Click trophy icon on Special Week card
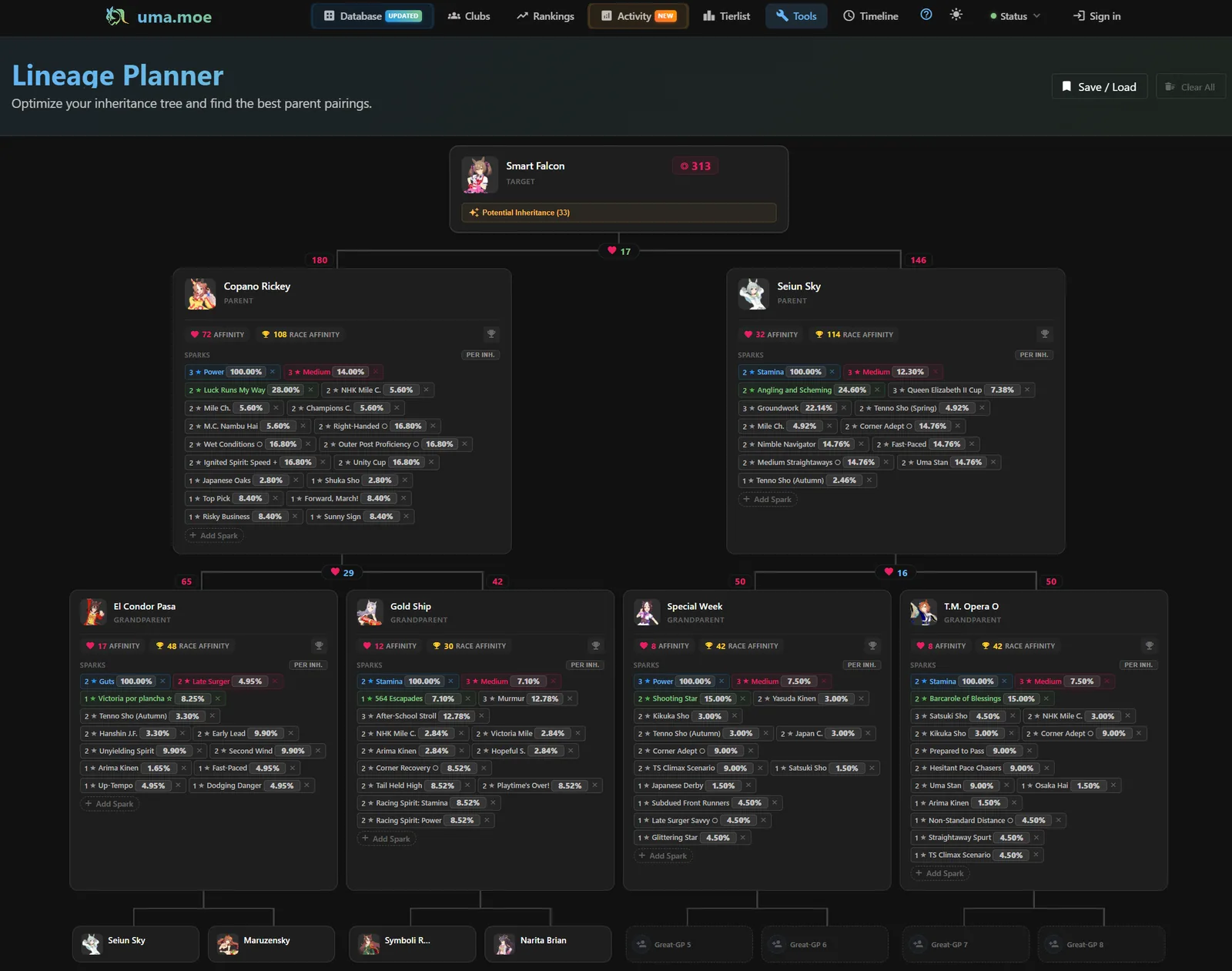This screenshot has width=1232, height=971. click(x=872, y=645)
